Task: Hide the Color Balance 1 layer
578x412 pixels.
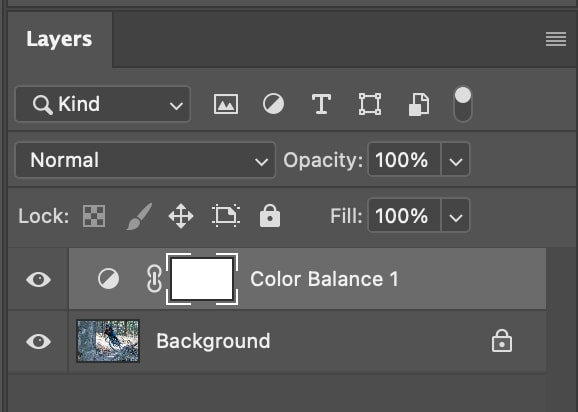Action: tap(38, 279)
